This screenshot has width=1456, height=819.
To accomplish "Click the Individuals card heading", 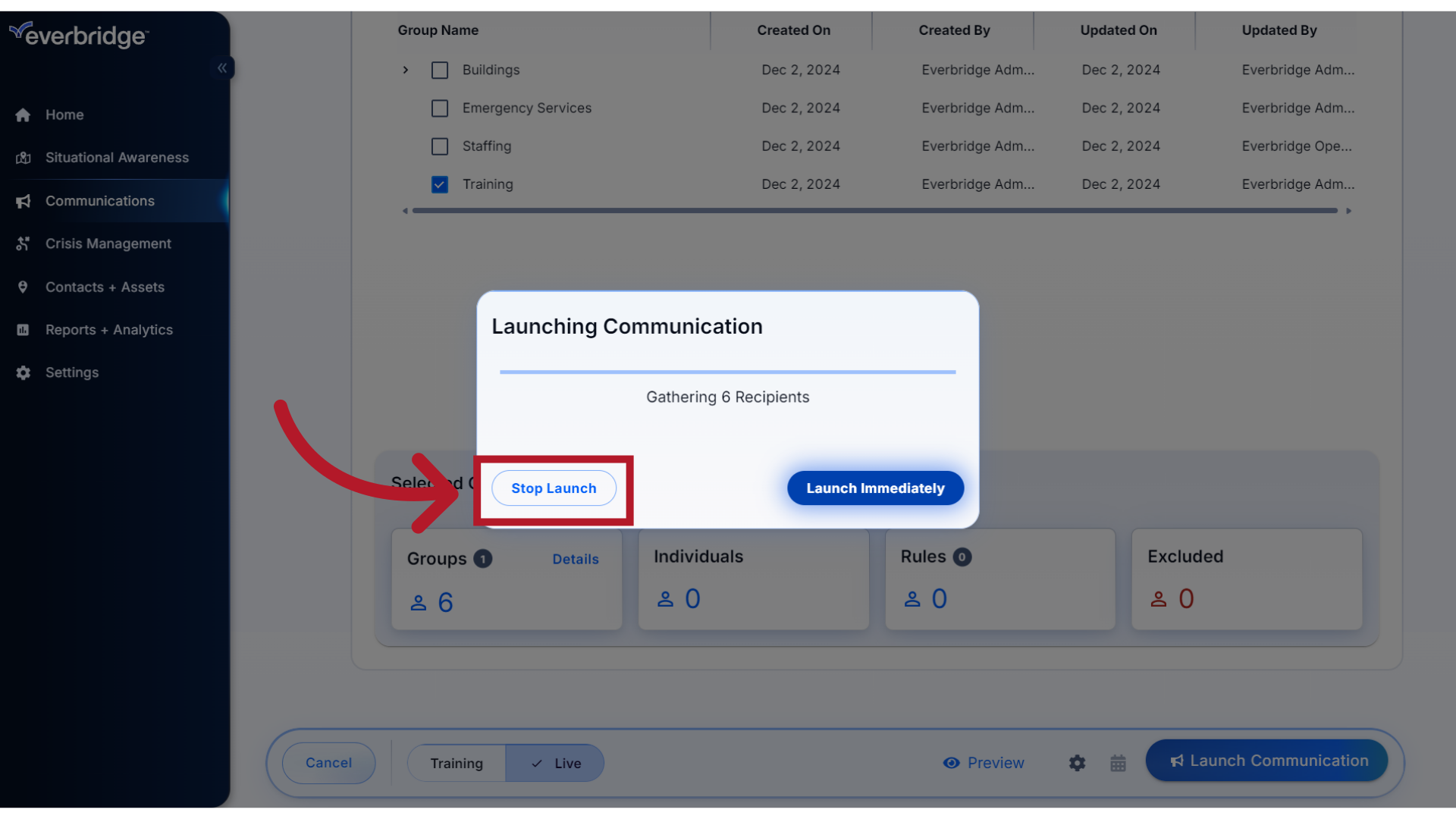I will (x=698, y=557).
